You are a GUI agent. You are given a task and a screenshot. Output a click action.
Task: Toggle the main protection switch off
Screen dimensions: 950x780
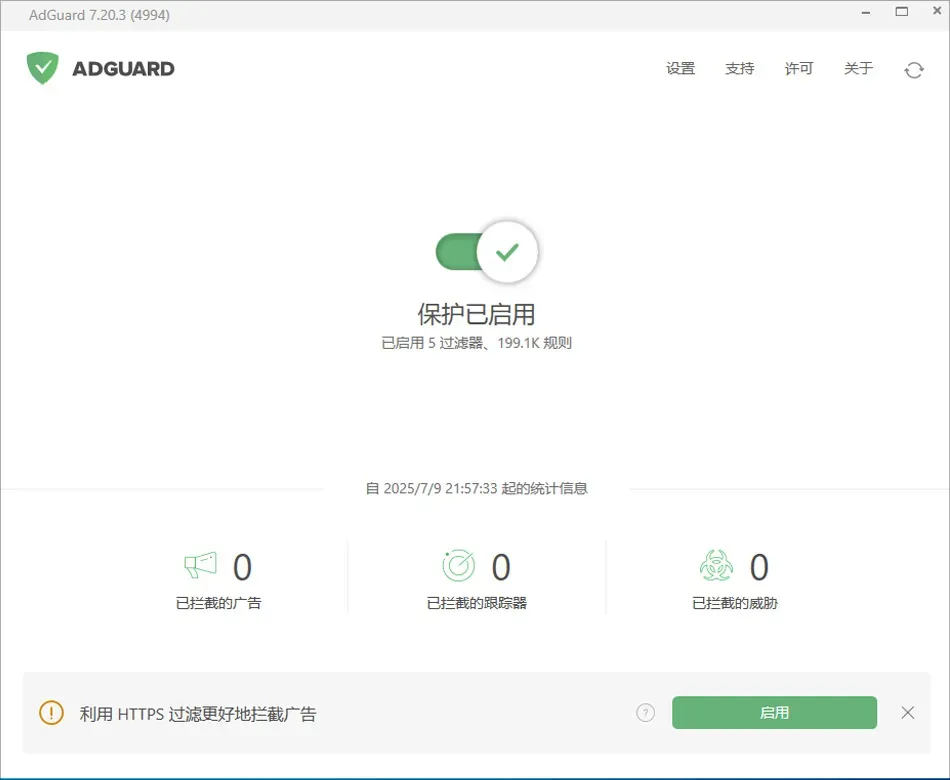(x=487, y=252)
